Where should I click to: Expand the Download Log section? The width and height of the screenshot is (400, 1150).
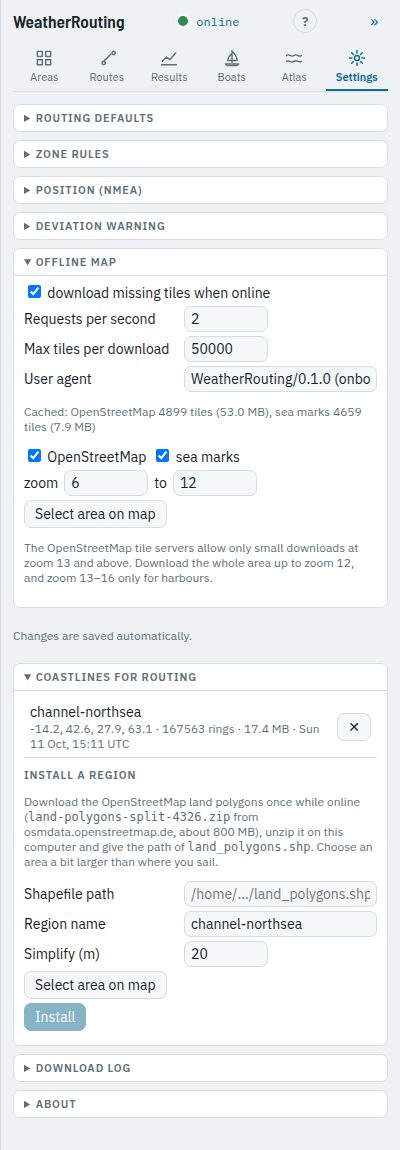tap(200, 1068)
